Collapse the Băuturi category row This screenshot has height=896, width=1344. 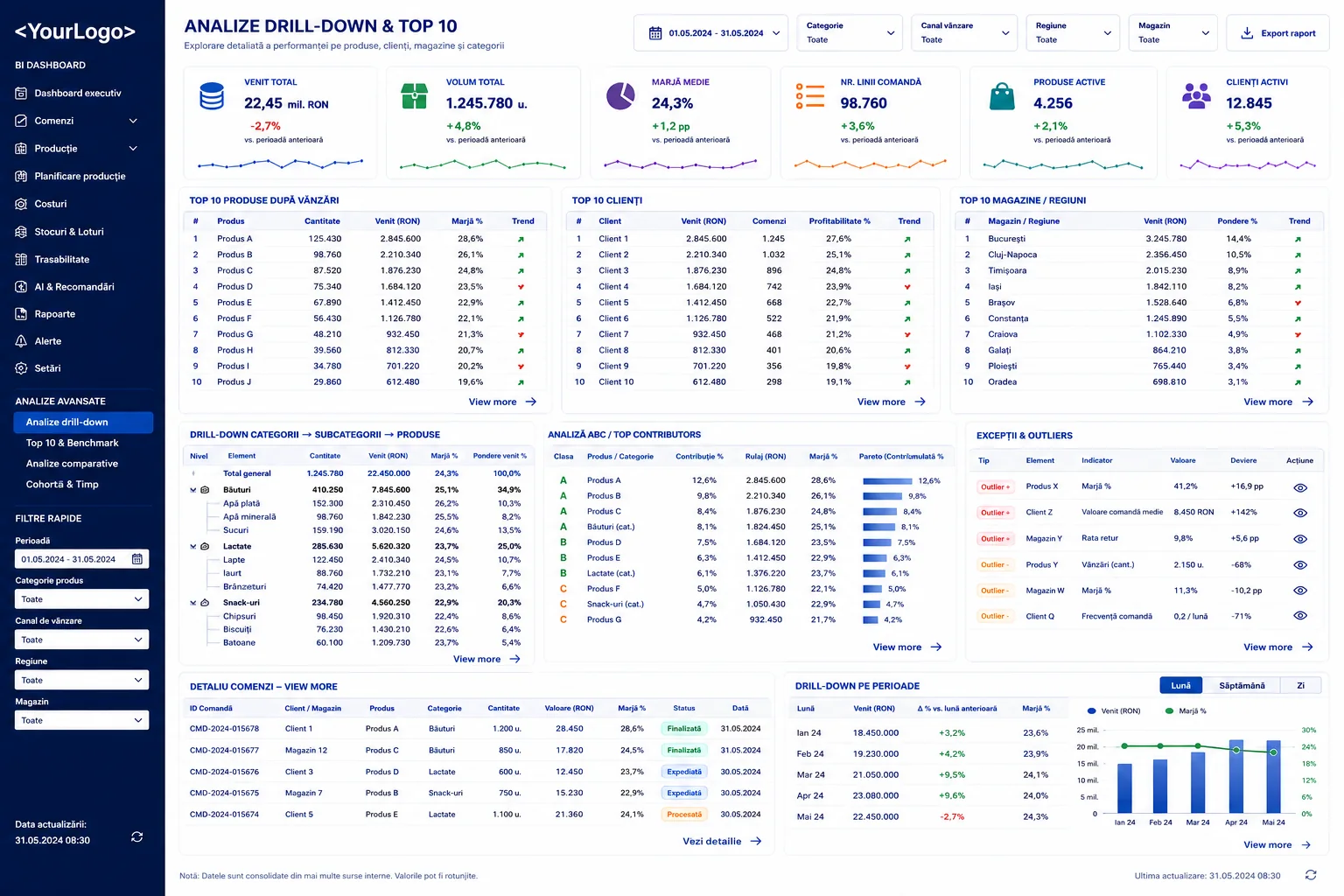coord(193,490)
